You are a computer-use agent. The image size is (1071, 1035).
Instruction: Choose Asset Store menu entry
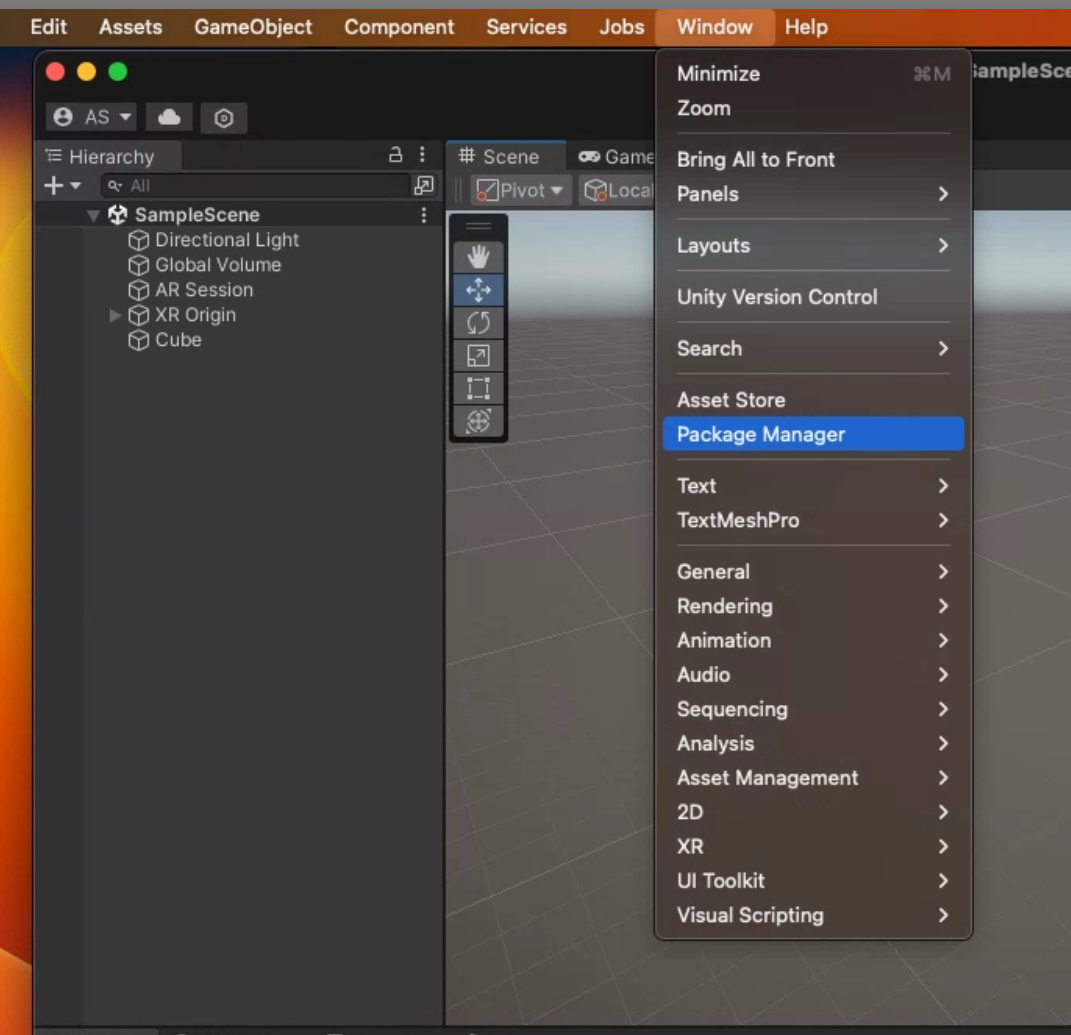[x=813, y=400]
